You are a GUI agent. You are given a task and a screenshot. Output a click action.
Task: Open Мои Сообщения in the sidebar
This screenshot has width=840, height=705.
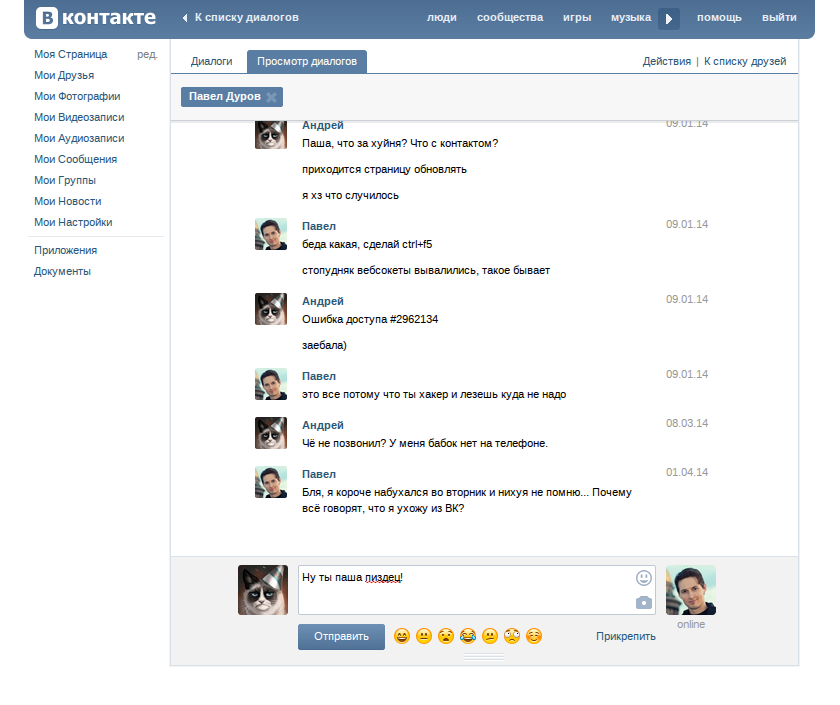click(x=76, y=159)
